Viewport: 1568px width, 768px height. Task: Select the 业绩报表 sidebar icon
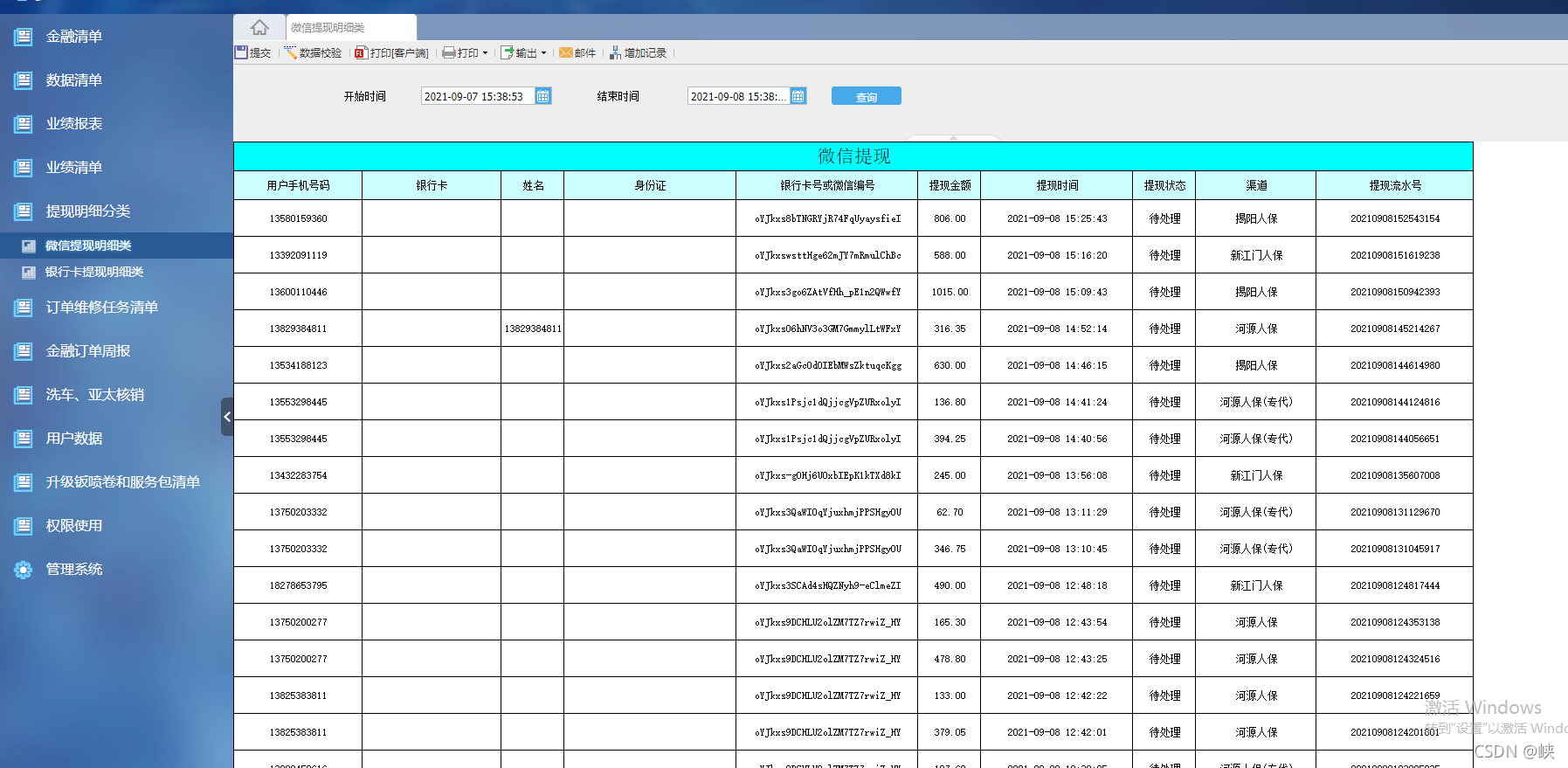click(x=24, y=124)
